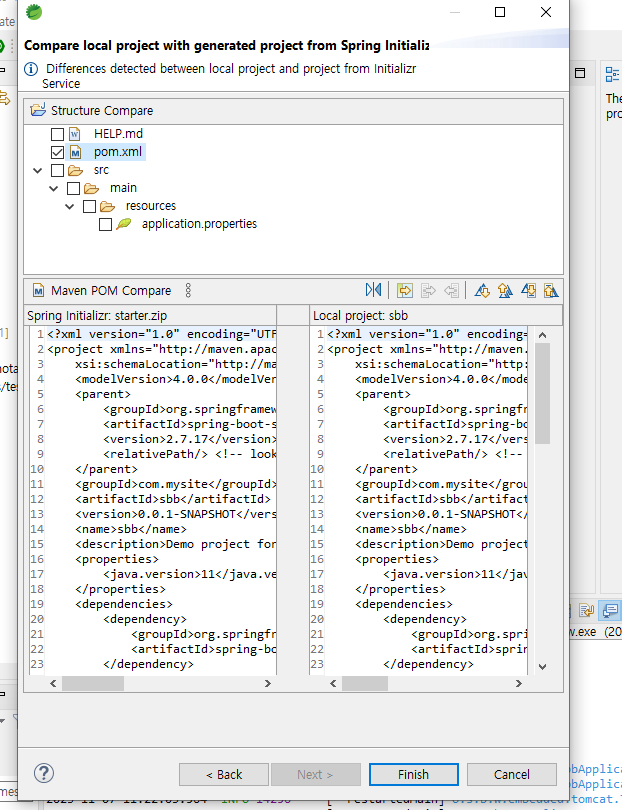Viewport: 622px width, 810px height.
Task: Click right arrow of Spring Initializr pane horizontal scrollbar
Action: coord(267,683)
